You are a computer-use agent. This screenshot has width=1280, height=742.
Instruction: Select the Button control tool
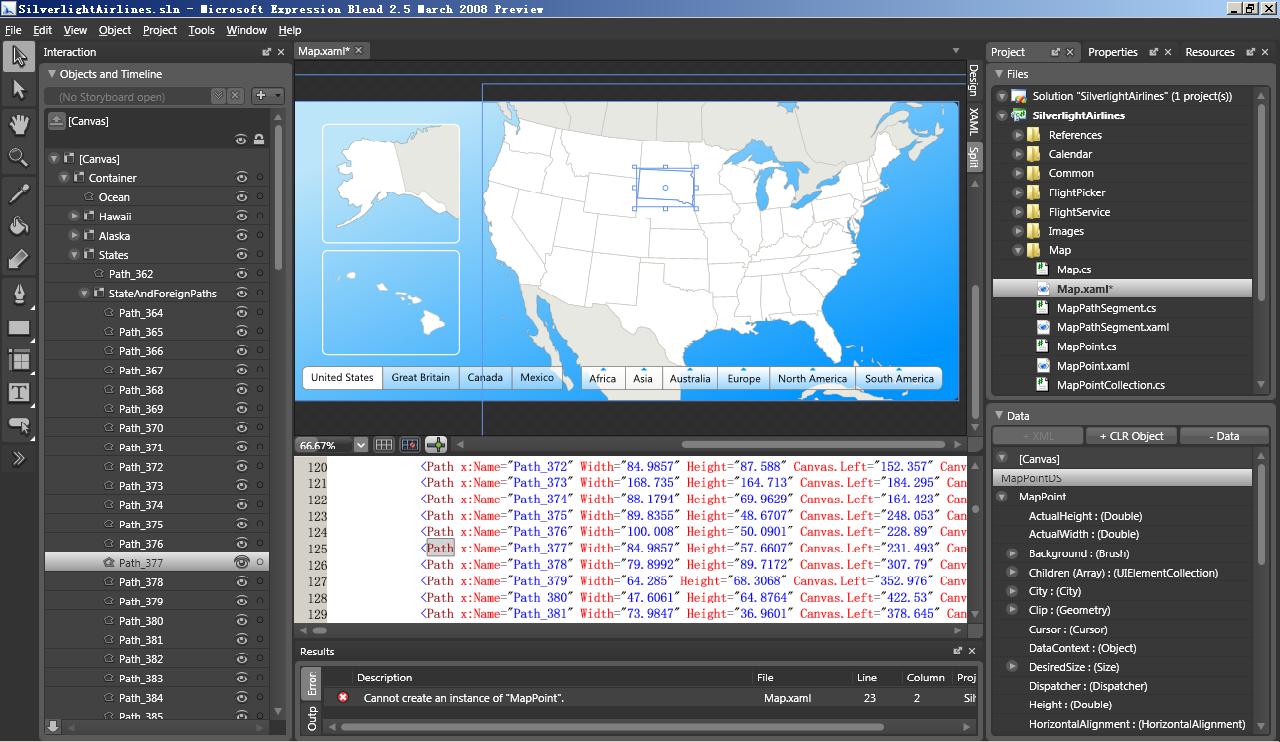(18, 426)
